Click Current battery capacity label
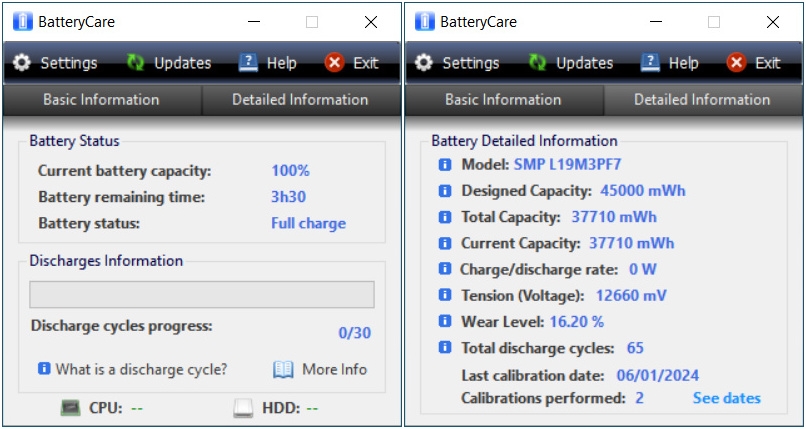The height and width of the screenshot is (429, 806). (x=124, y=171)
